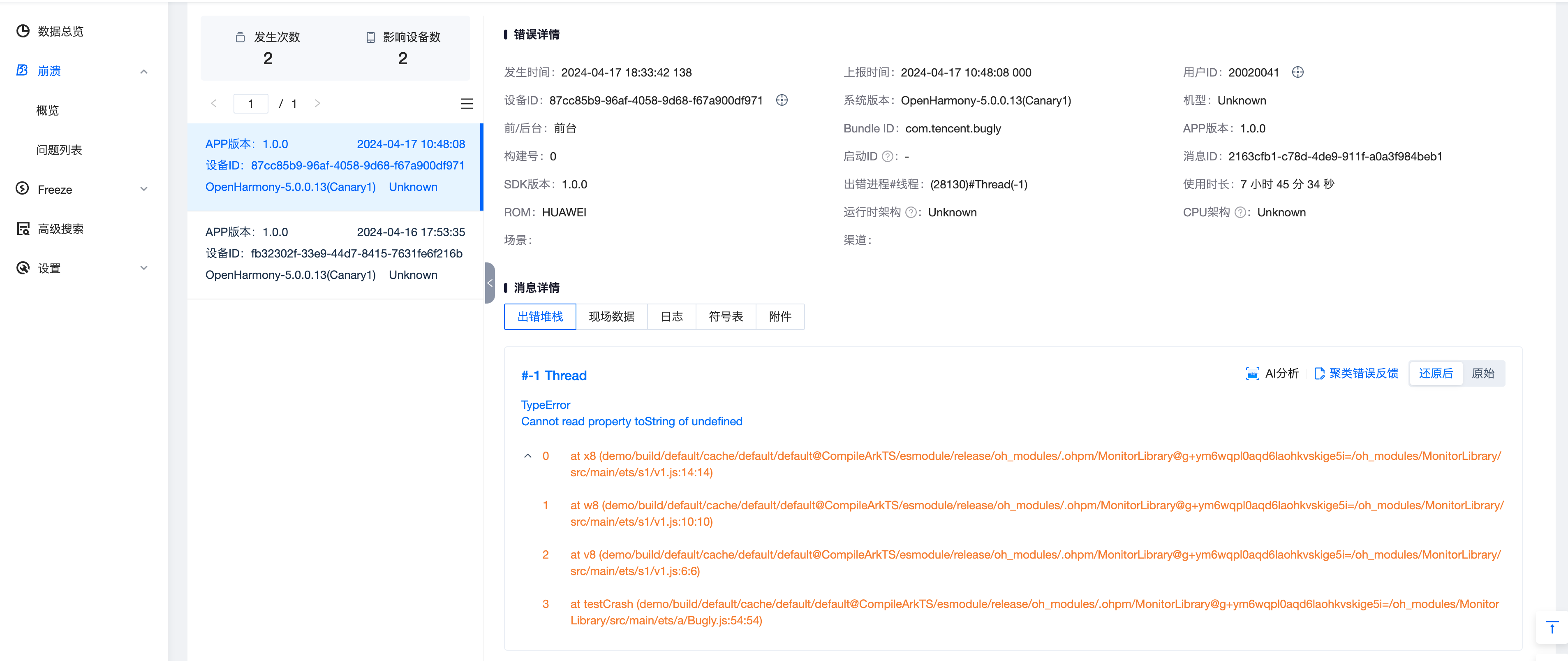Collapse the 崩溃 menu chevron
The height and width of the screenshot is (661, 1568).
coord(143,71)
